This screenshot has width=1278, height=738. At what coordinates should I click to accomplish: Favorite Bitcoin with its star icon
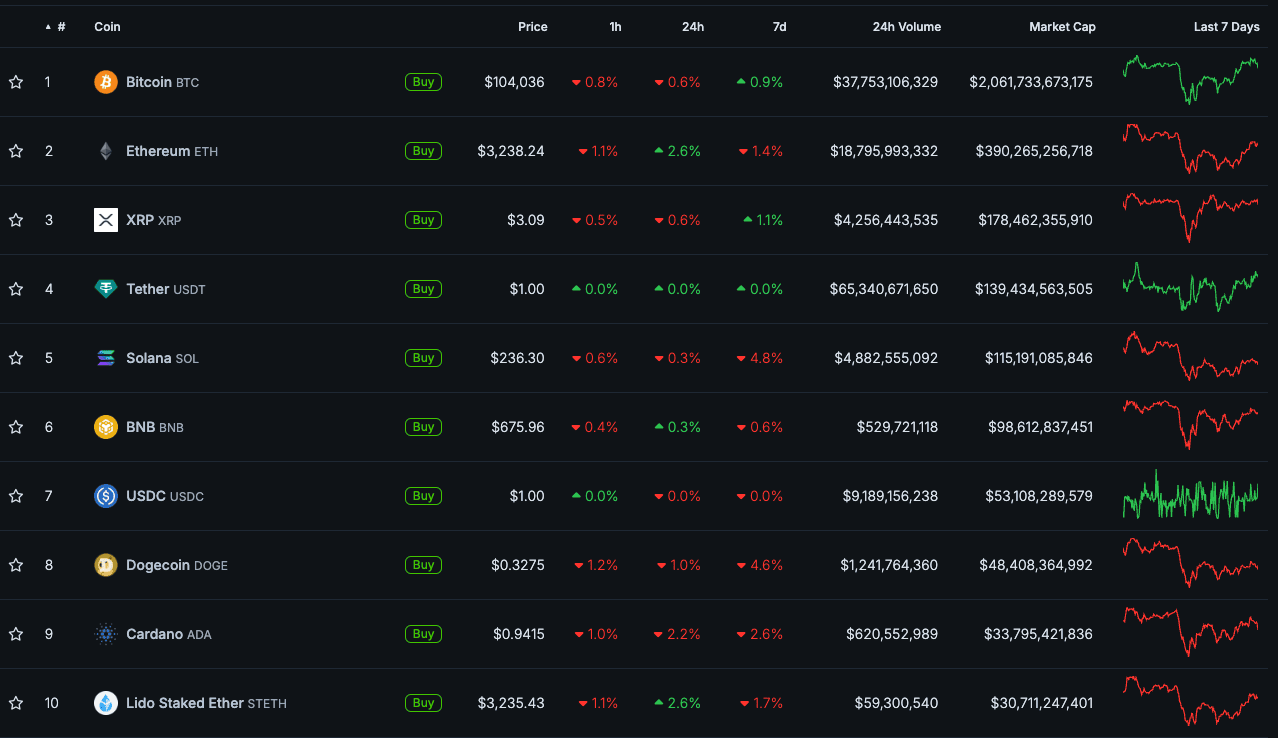(x=16, y=82)
